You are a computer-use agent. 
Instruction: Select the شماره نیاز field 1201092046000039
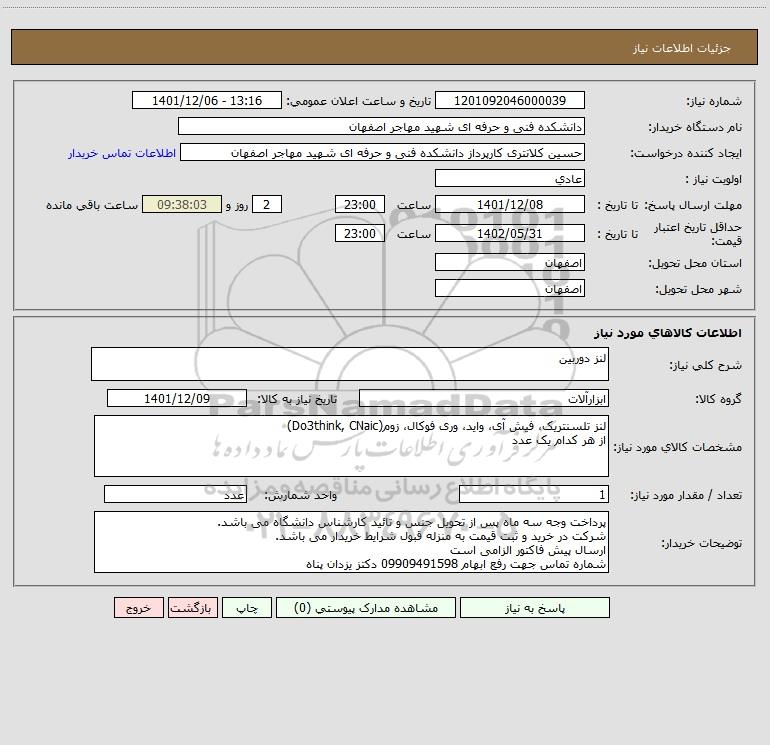(x=510, y=100)
